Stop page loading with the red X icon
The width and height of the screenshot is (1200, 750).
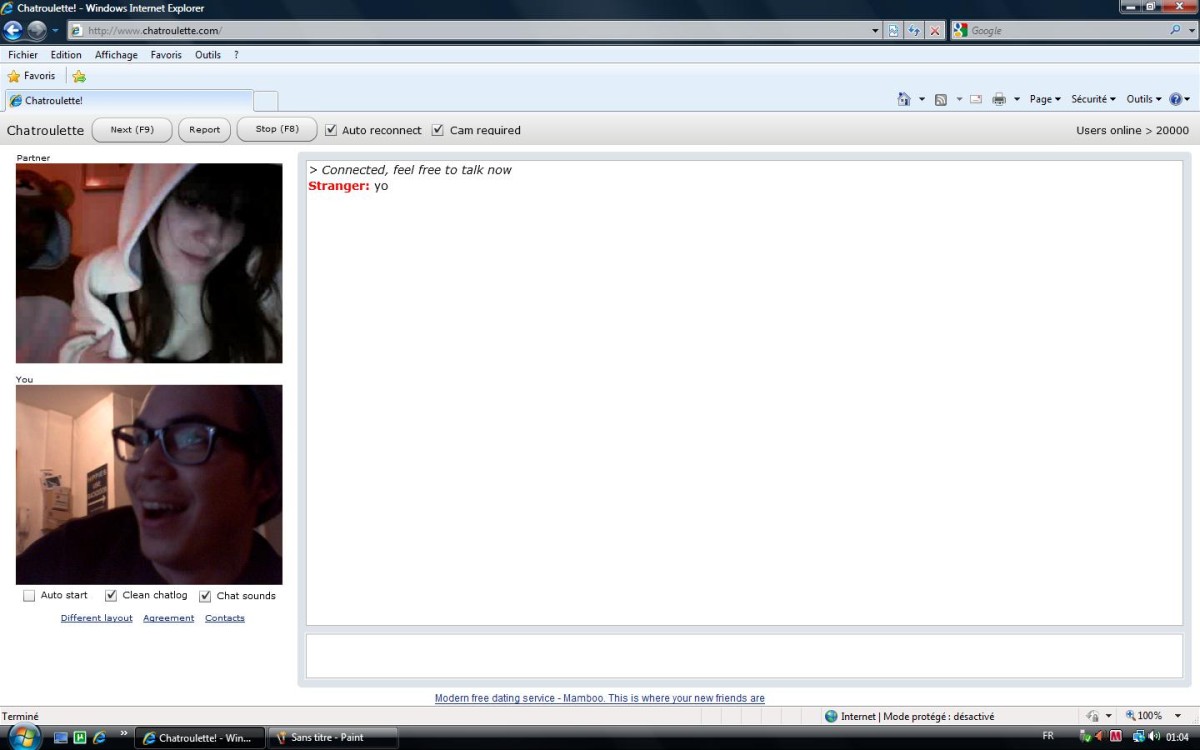(936, 31)
